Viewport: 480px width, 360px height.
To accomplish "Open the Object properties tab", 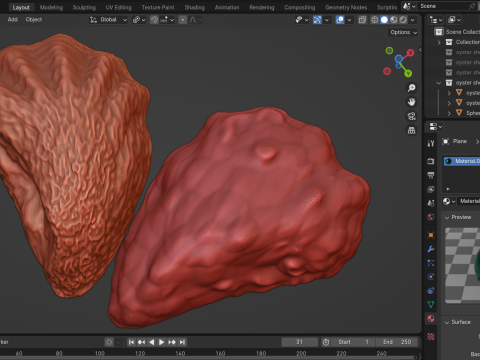I will (x=431, y=235).
